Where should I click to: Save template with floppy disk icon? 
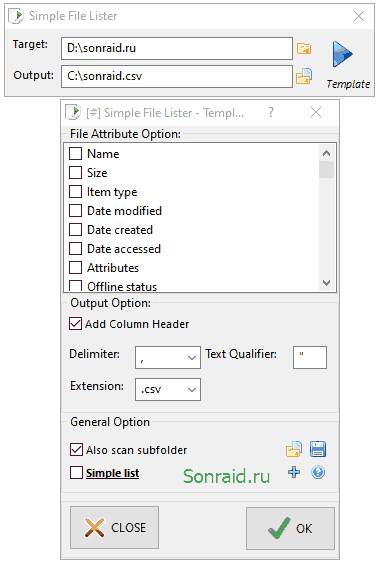point(318,449)
